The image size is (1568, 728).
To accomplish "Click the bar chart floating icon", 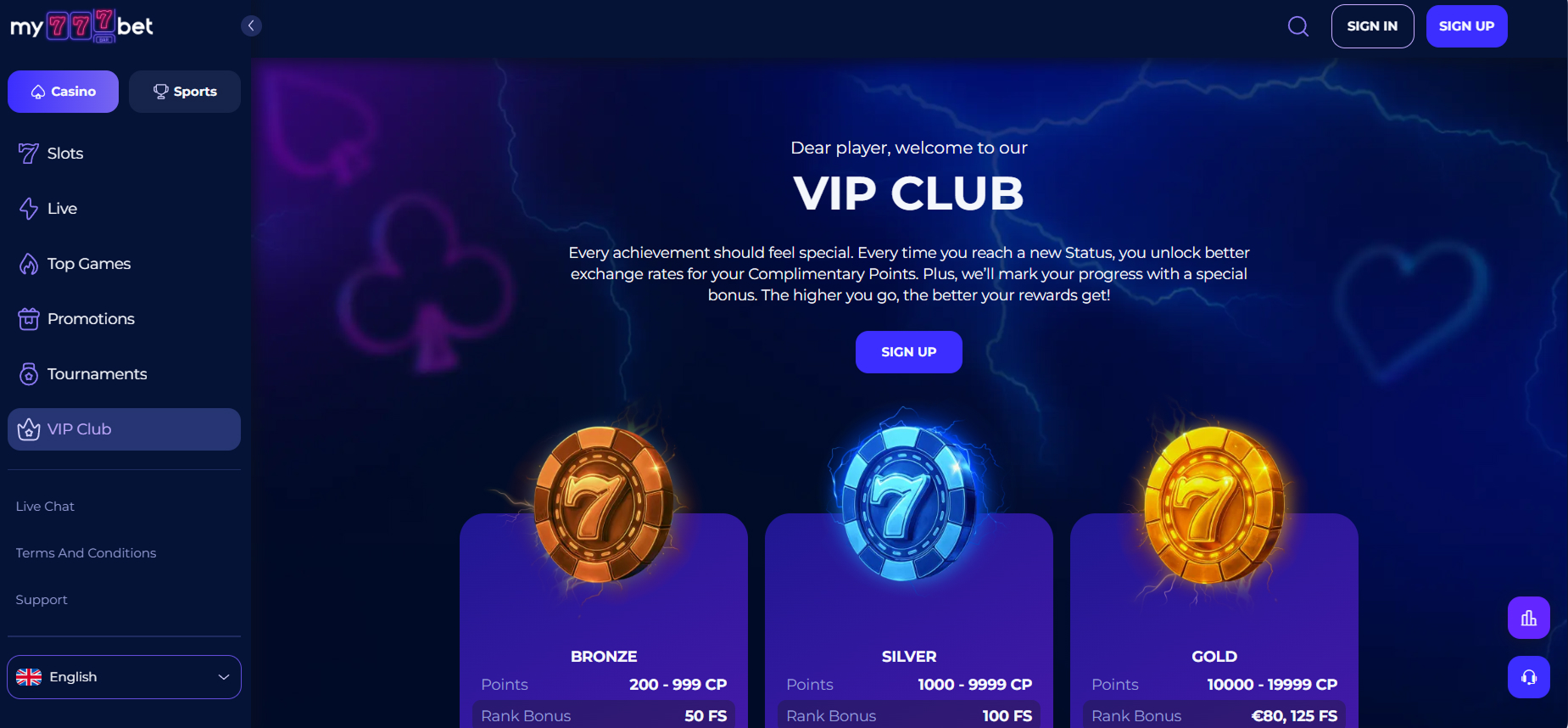I will click(x=1528, y=618).
